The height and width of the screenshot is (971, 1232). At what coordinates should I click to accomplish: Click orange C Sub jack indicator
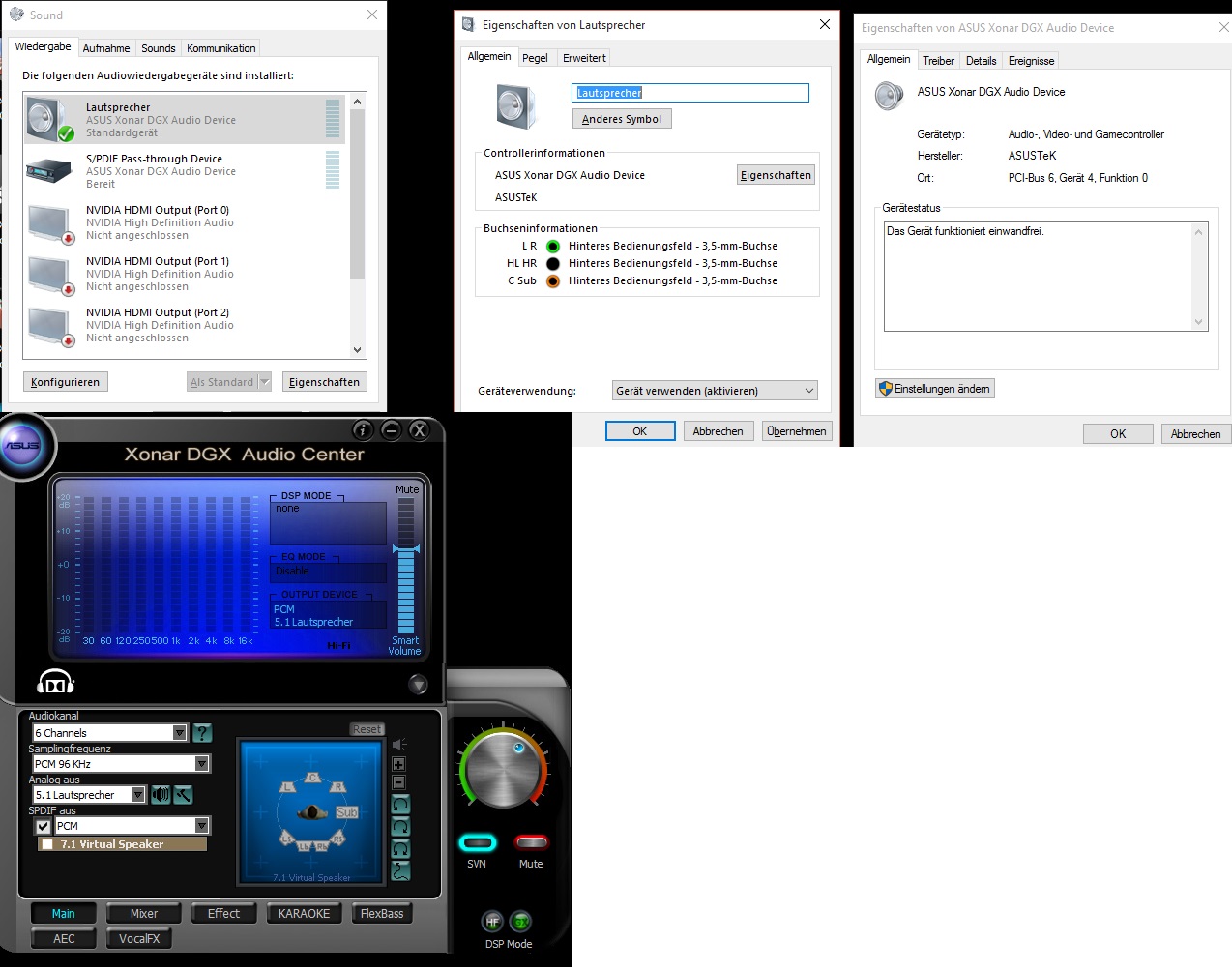point(553,281)
